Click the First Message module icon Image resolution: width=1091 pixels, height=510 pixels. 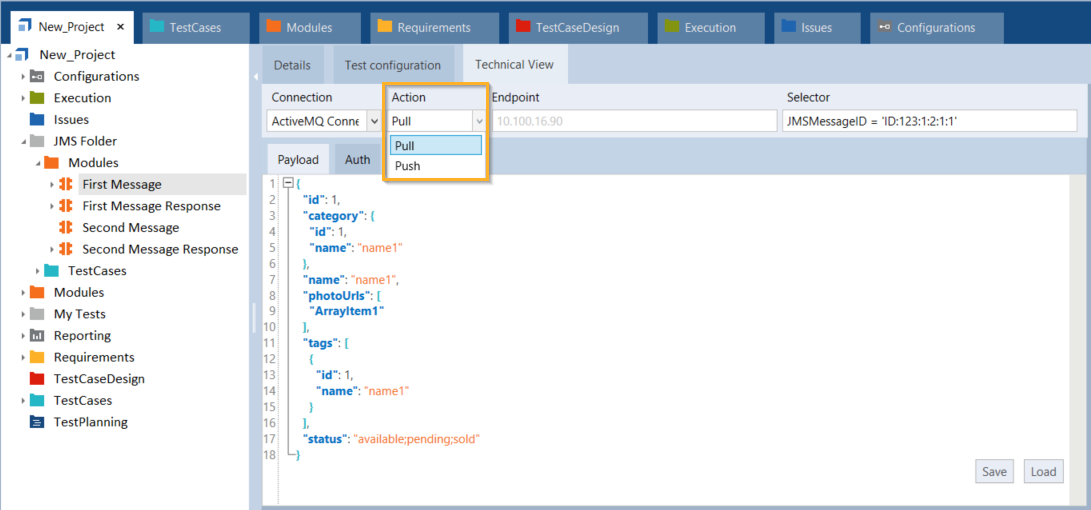[66, 184]
